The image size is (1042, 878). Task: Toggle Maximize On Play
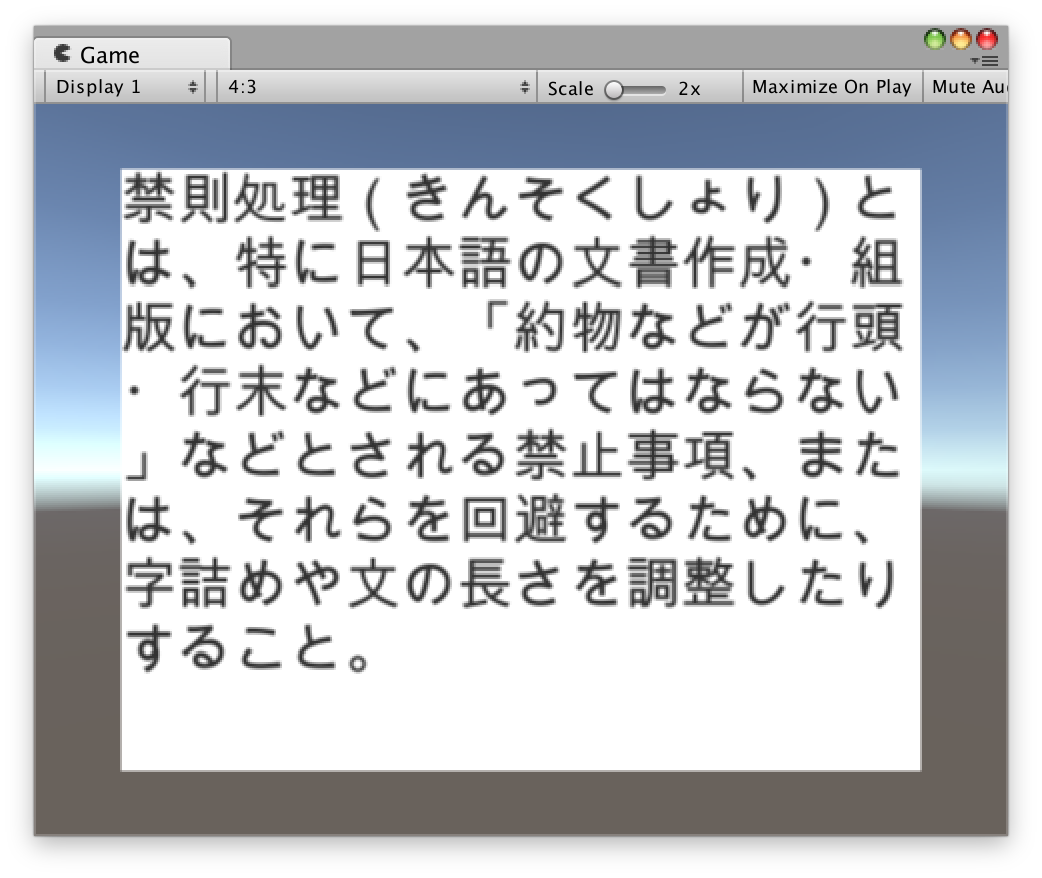831,87
